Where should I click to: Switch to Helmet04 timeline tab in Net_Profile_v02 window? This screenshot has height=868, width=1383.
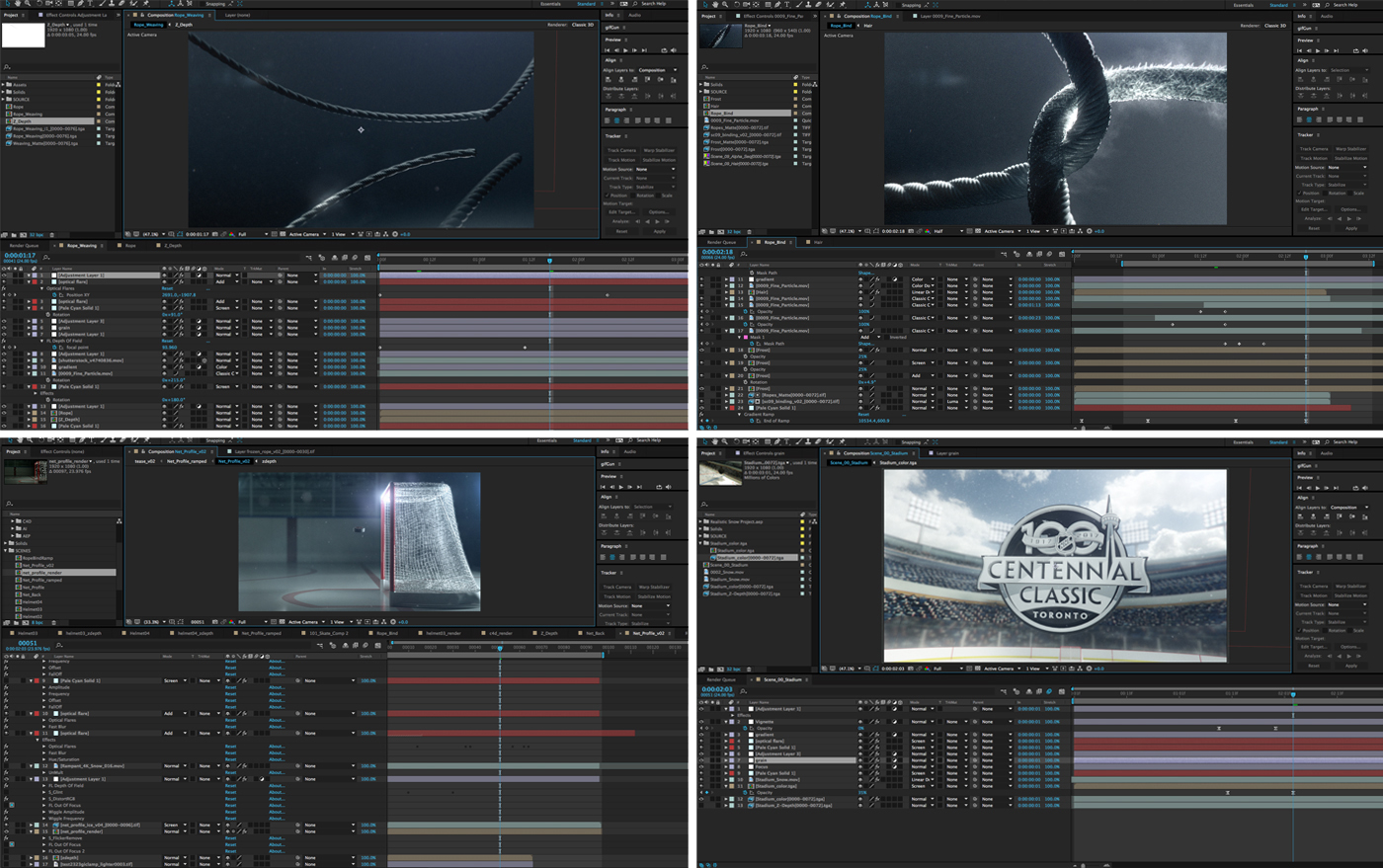click(x=139, y=633)
